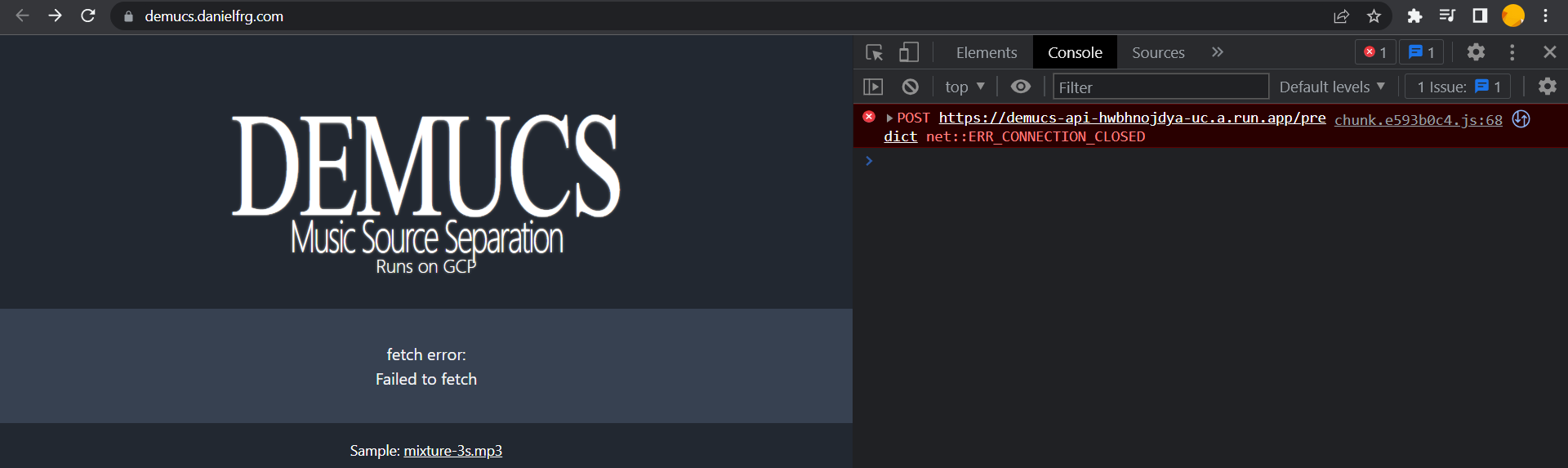Open the red error count badge
1568x468 pixels.
pyautogui.click(x=1376, y=52)
